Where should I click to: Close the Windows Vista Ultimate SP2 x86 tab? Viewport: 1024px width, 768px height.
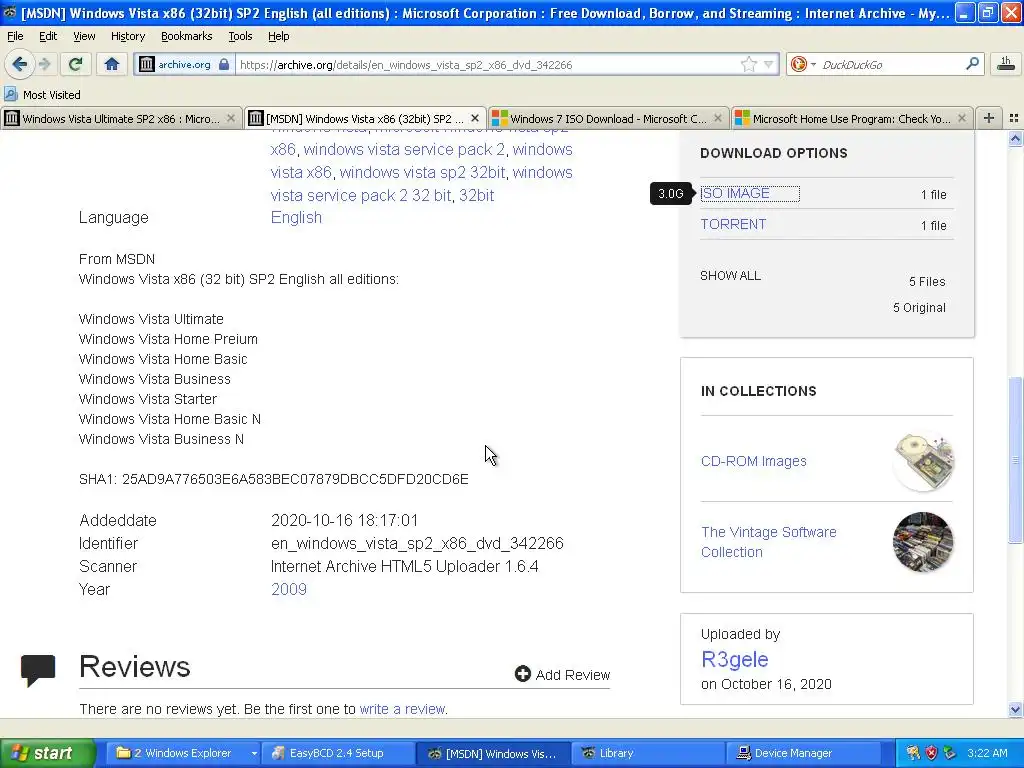tap(231, 118)
